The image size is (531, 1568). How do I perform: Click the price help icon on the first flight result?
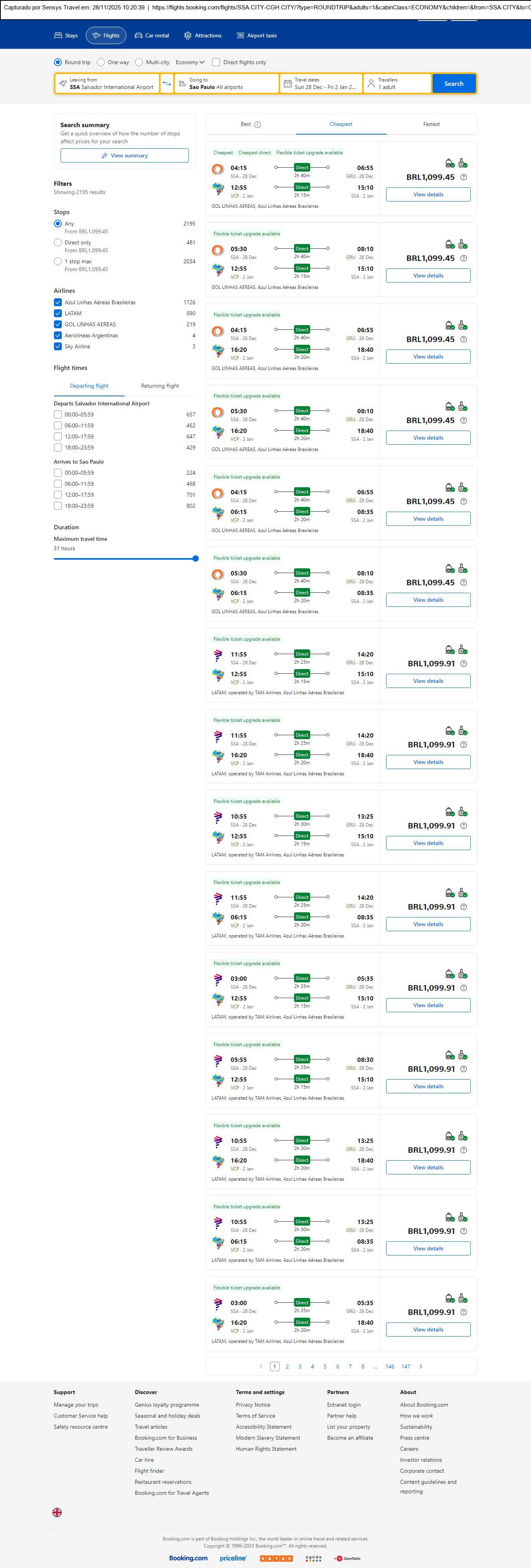click(x=463, y=177)
